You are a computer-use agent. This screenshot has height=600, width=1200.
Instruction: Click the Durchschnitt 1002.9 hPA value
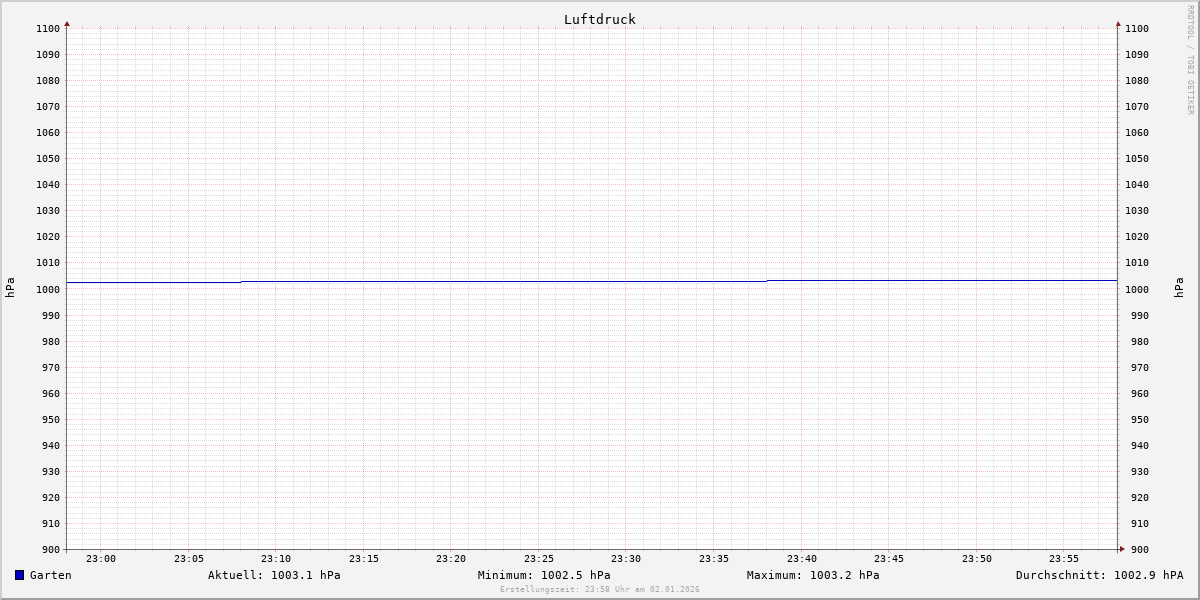point(1099,575)
